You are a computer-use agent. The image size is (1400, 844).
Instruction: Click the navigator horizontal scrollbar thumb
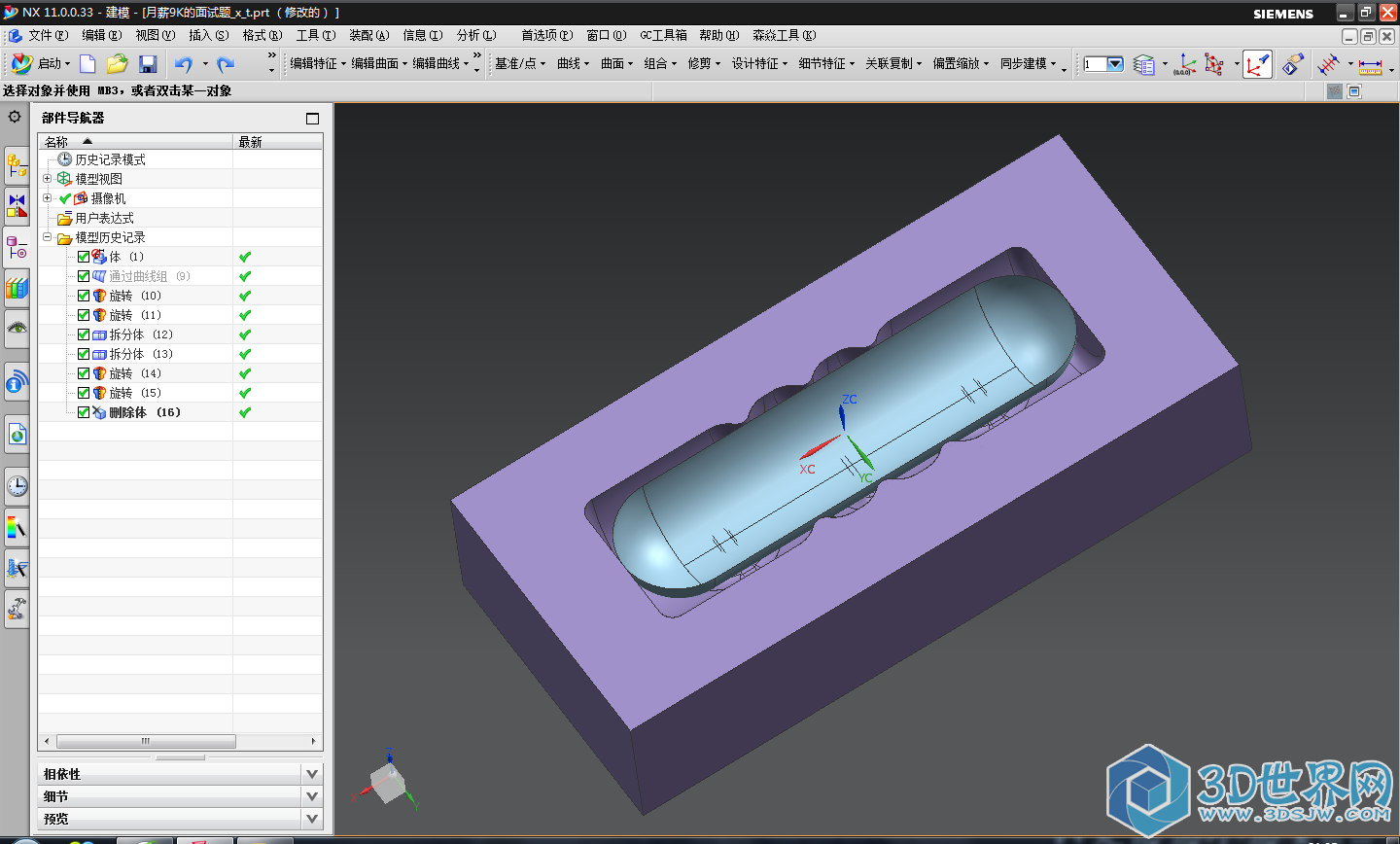(x=146, y=741)
